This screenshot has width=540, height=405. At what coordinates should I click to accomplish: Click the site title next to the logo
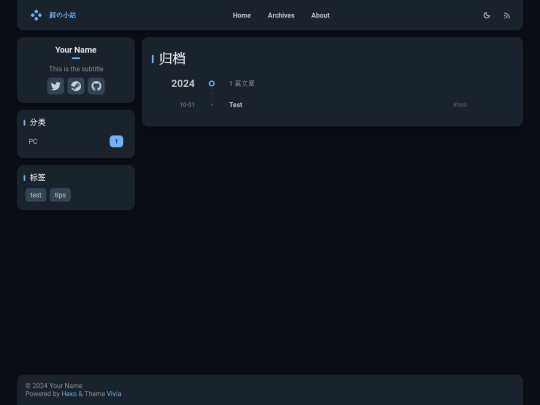tap(62, 15)
